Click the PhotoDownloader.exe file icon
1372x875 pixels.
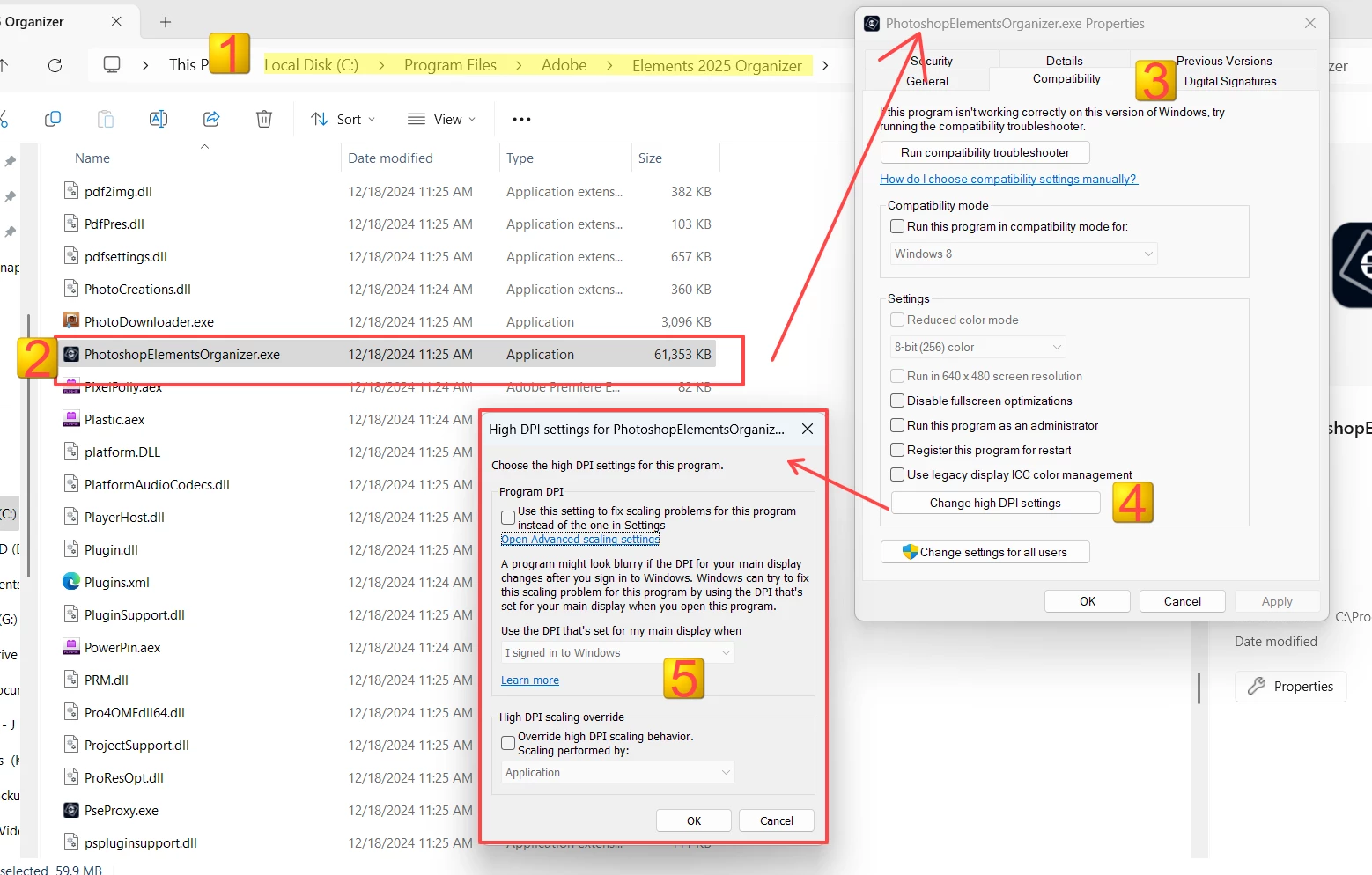pyautogui.click(x=71, y=321)
